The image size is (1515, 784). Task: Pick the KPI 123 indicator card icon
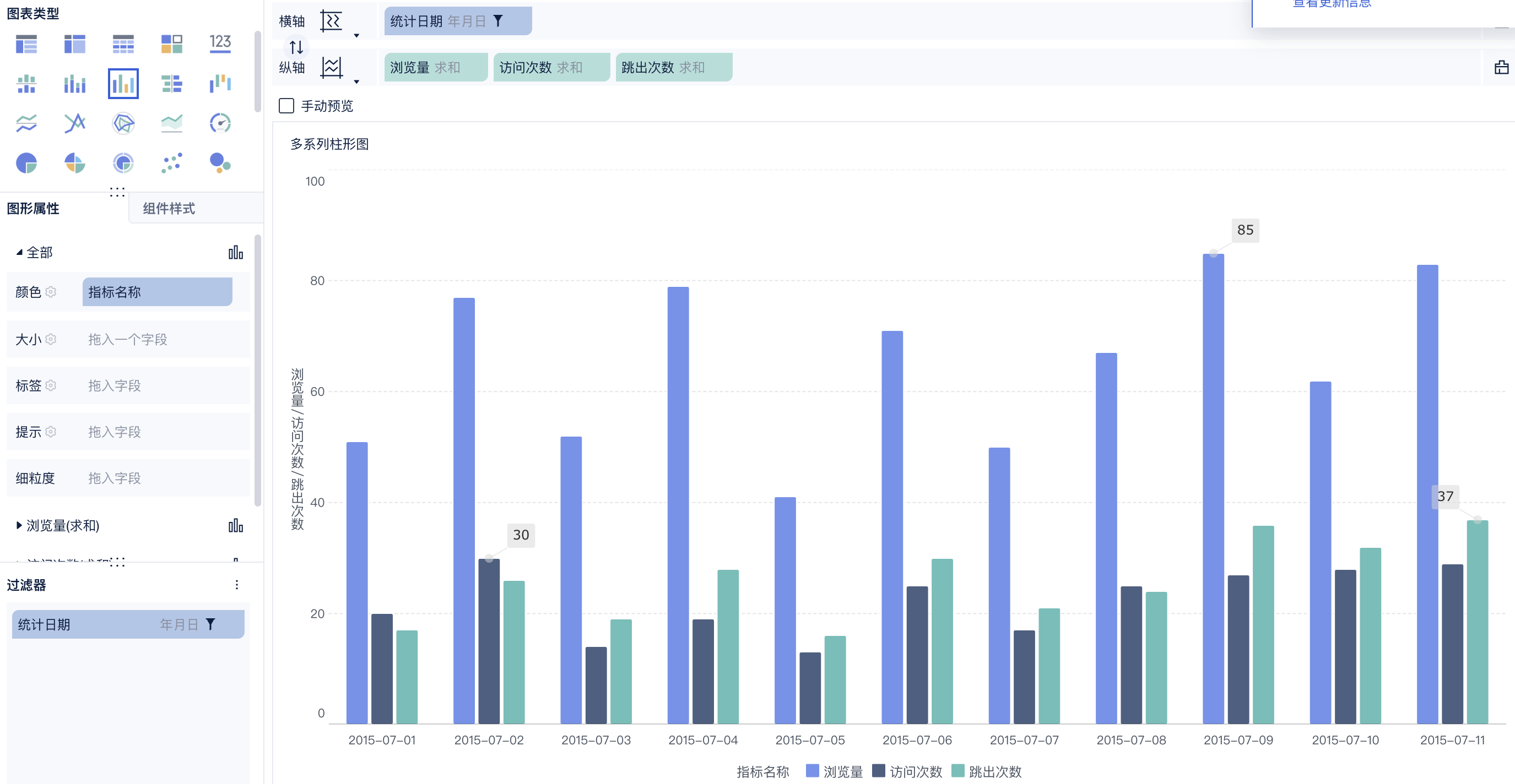[x=220, y=44]
